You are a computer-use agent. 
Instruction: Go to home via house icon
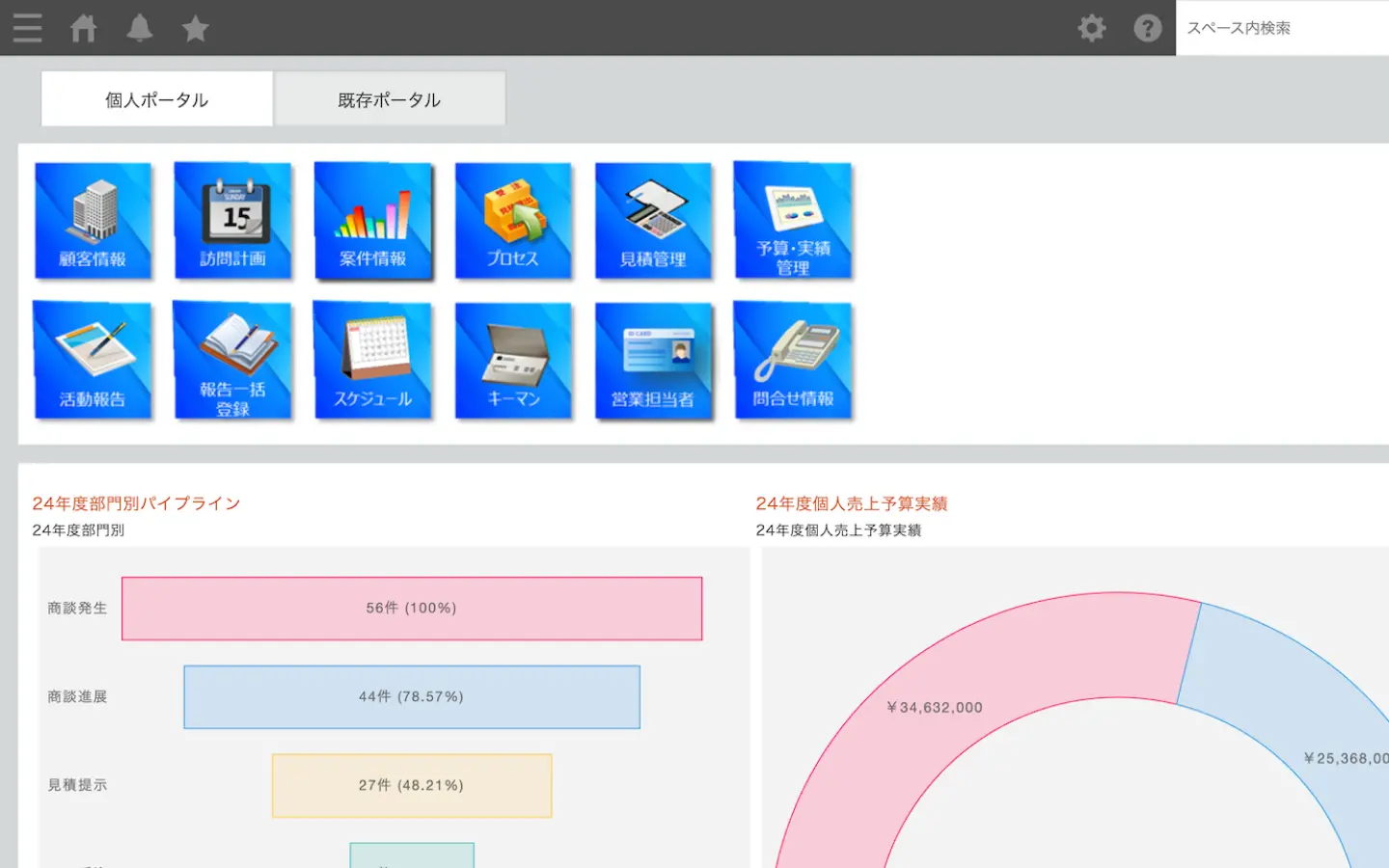coord(84,28)
